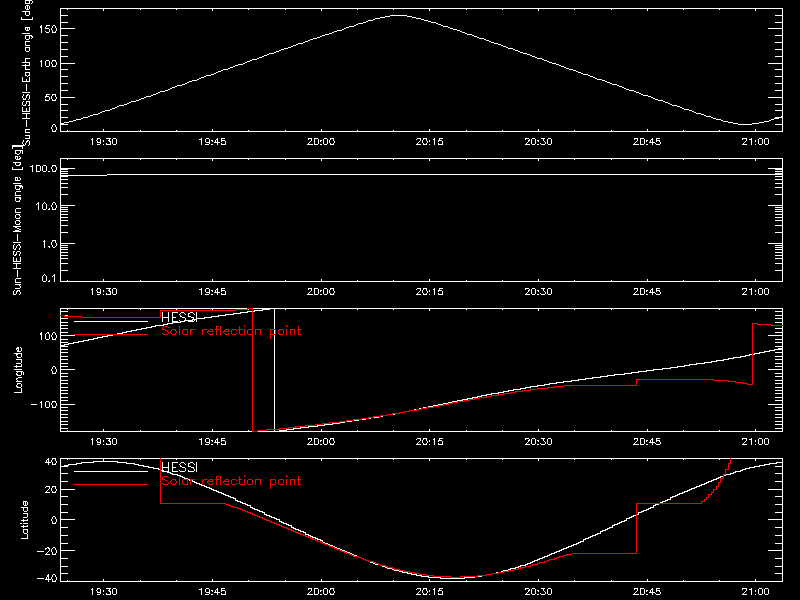Click the flat Sun-HESSI-Moon angle line

421,174
